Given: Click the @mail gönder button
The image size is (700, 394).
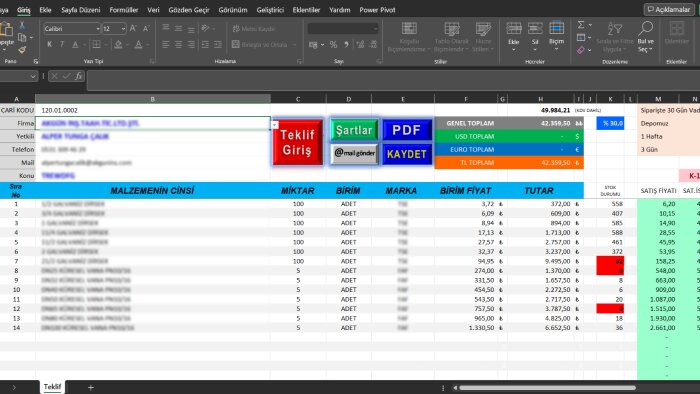Looking at the screenshot, I should coord(354,153).
